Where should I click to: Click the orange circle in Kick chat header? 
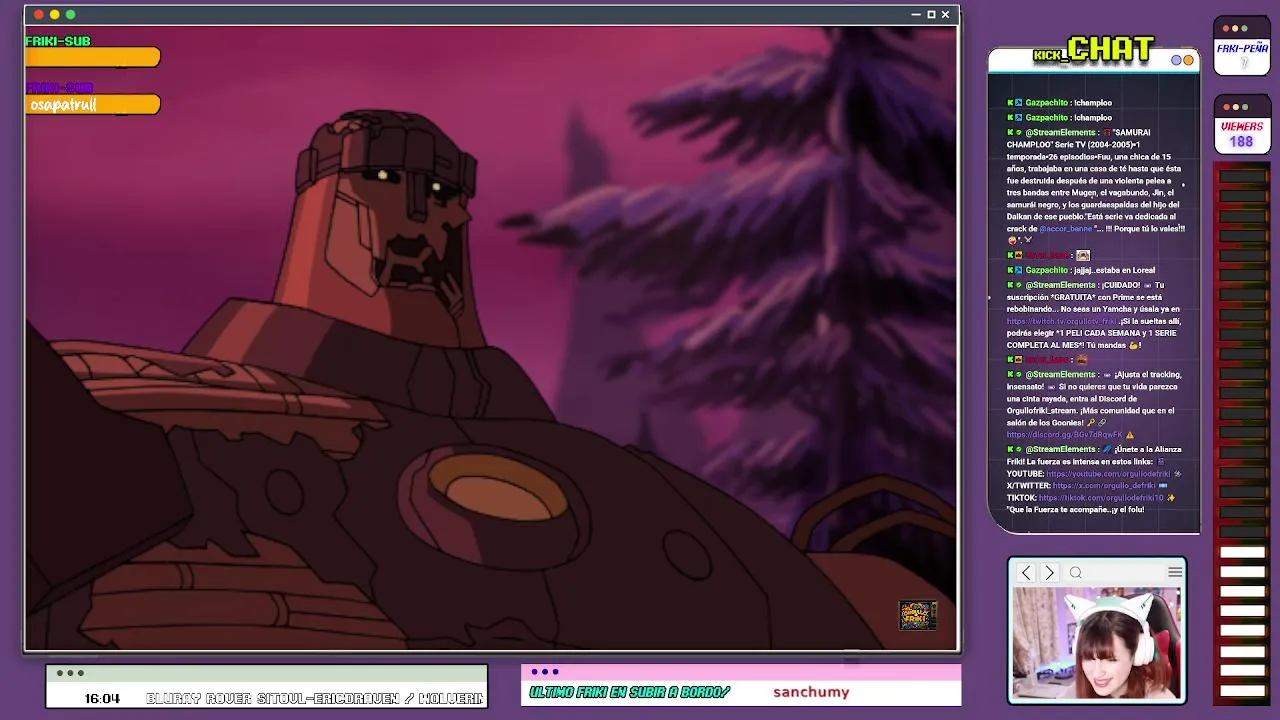click(1189, 60)
